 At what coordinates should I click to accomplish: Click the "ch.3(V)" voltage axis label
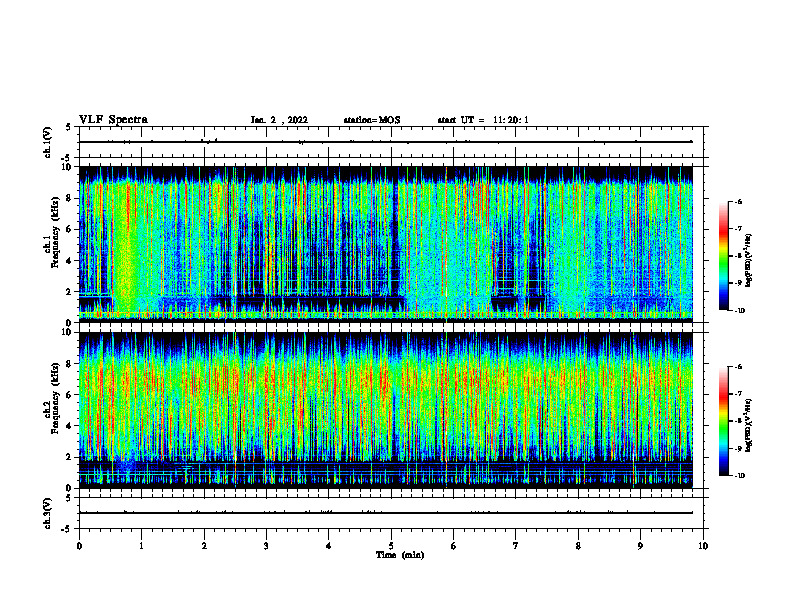click(47, 514)
